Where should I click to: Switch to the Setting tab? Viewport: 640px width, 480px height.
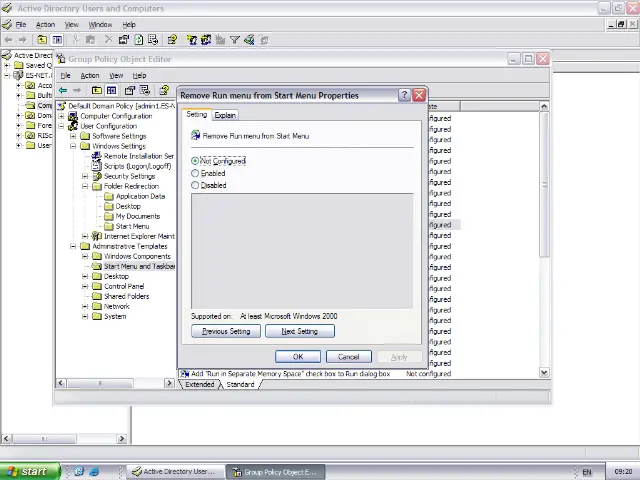point(197,114)
